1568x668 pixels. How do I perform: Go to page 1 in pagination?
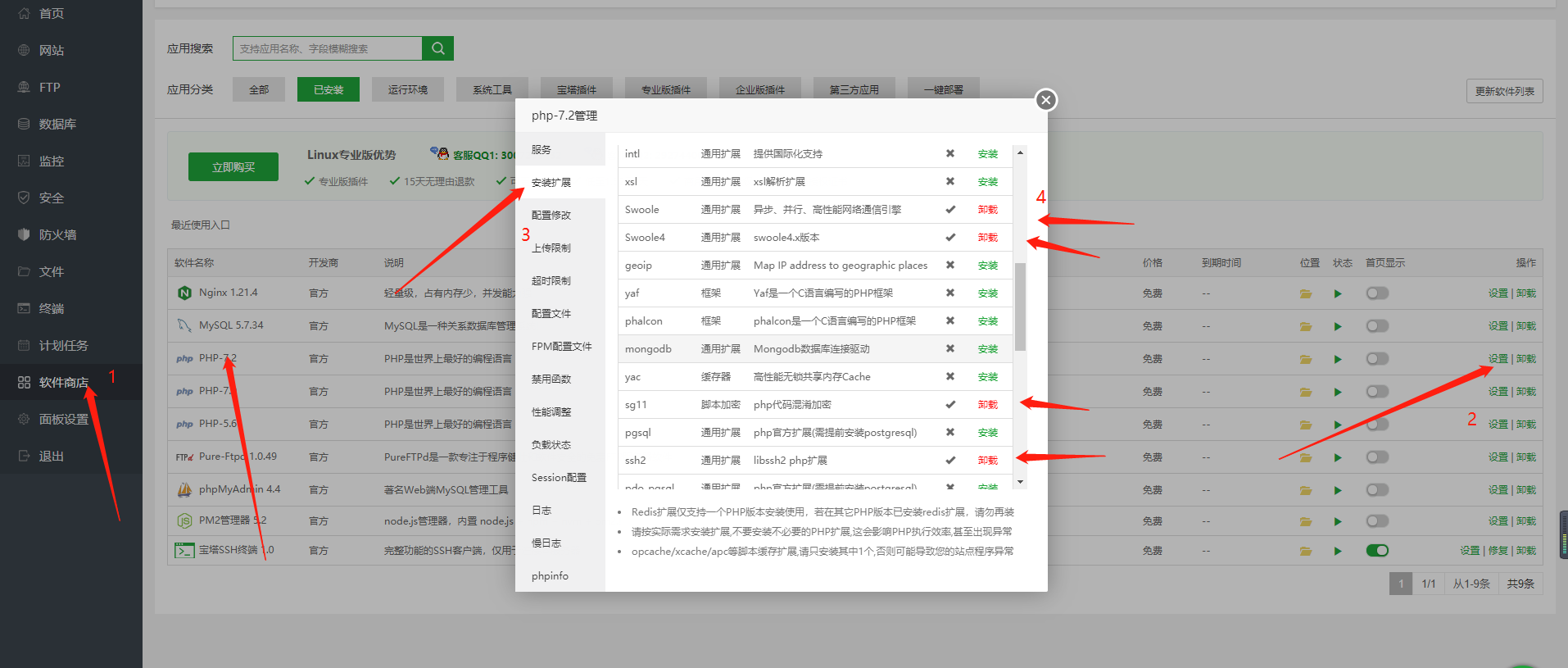1401,584
